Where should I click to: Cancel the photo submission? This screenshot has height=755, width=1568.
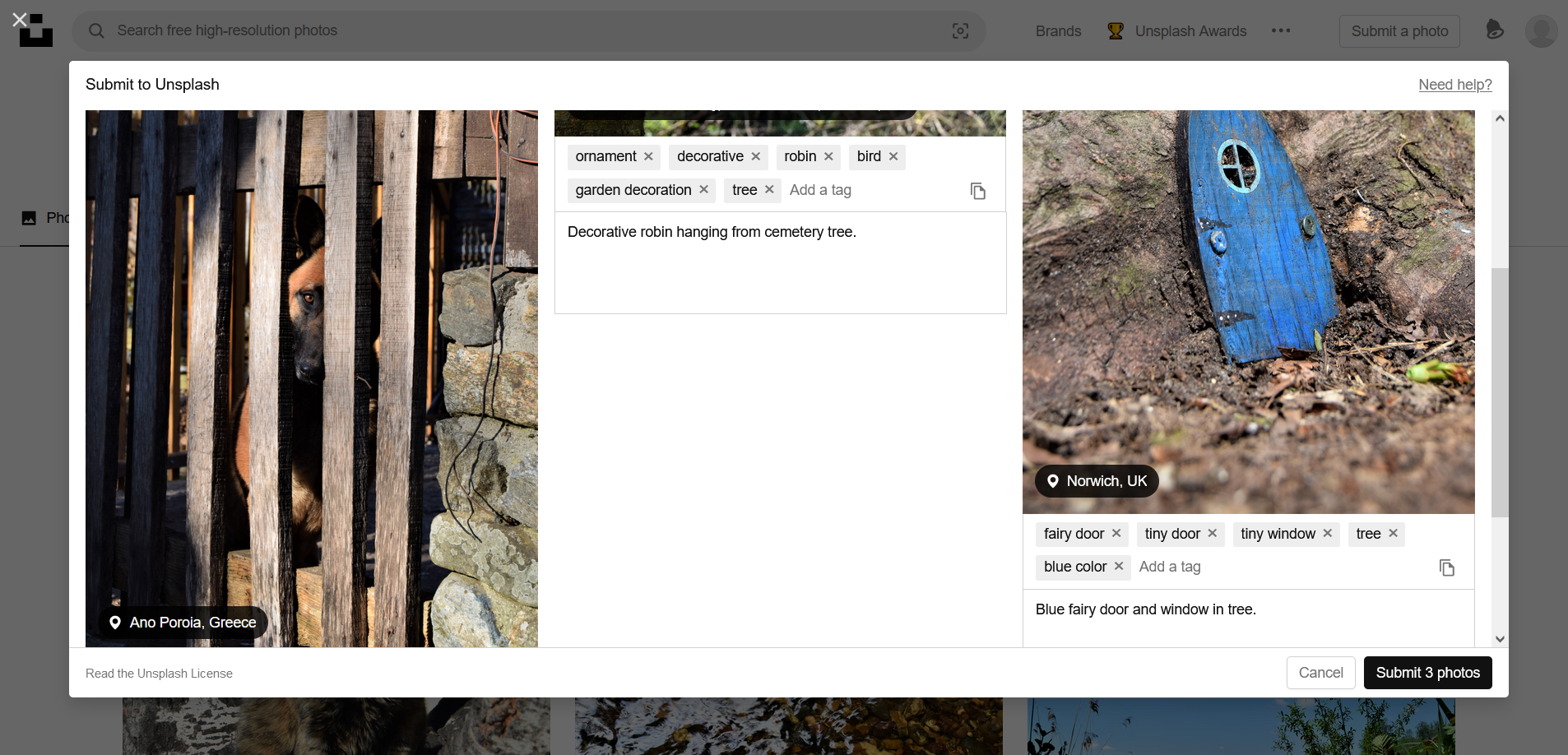coord(1320,673)
